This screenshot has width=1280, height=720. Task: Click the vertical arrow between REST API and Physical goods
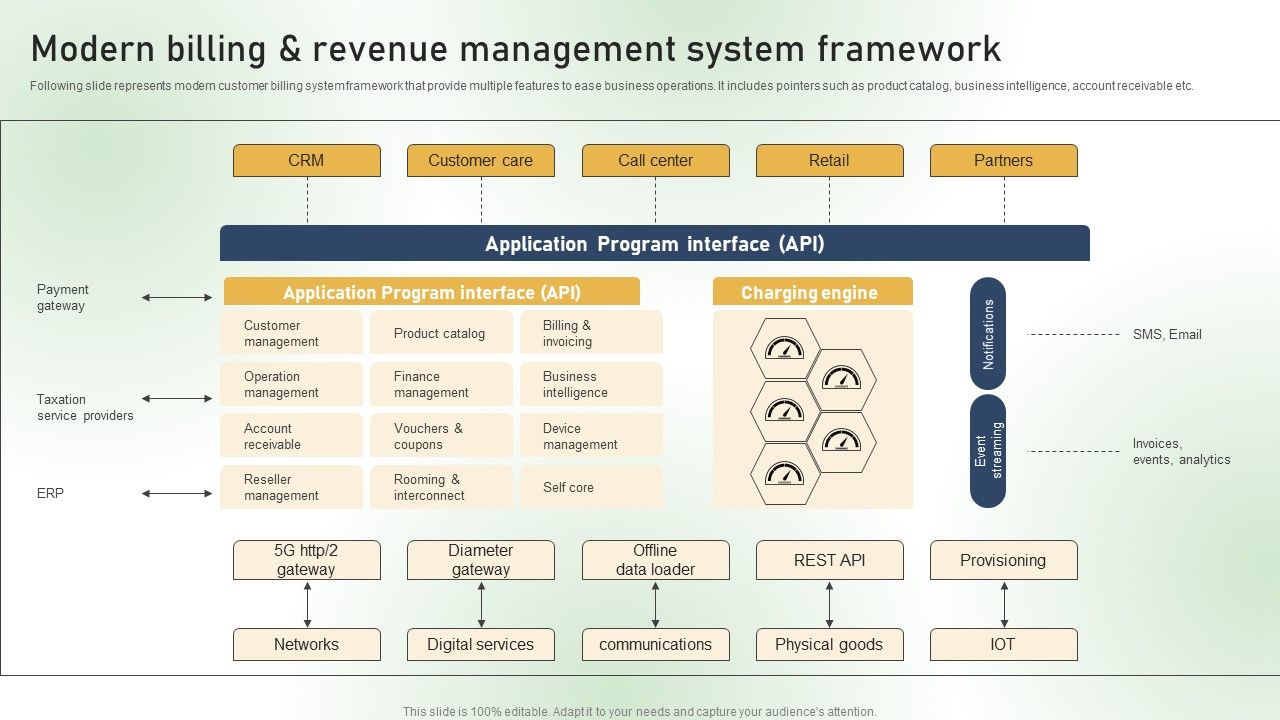pos(829,604)
